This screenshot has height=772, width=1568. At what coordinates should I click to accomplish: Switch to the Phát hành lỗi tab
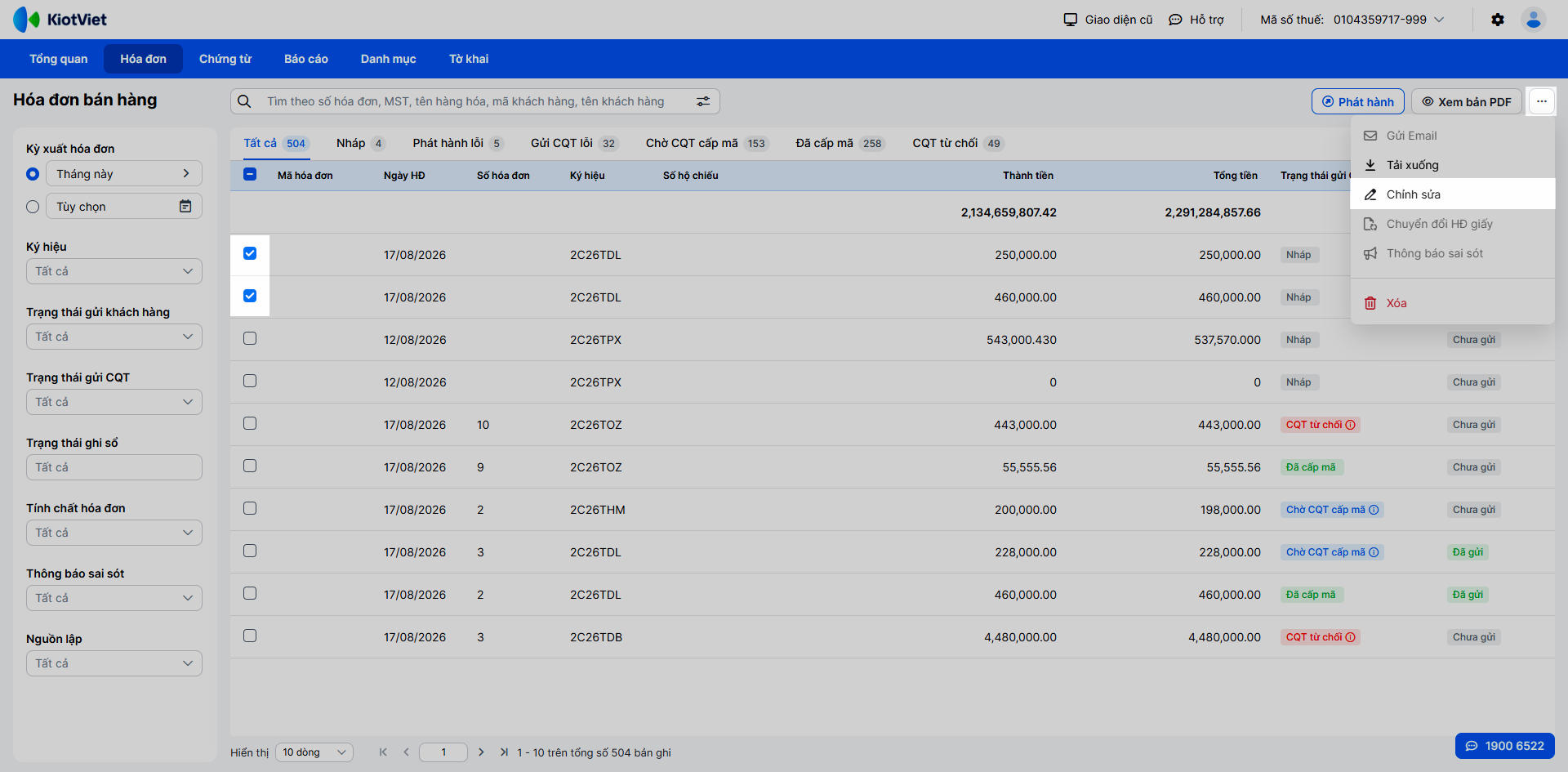pos(458,143)
